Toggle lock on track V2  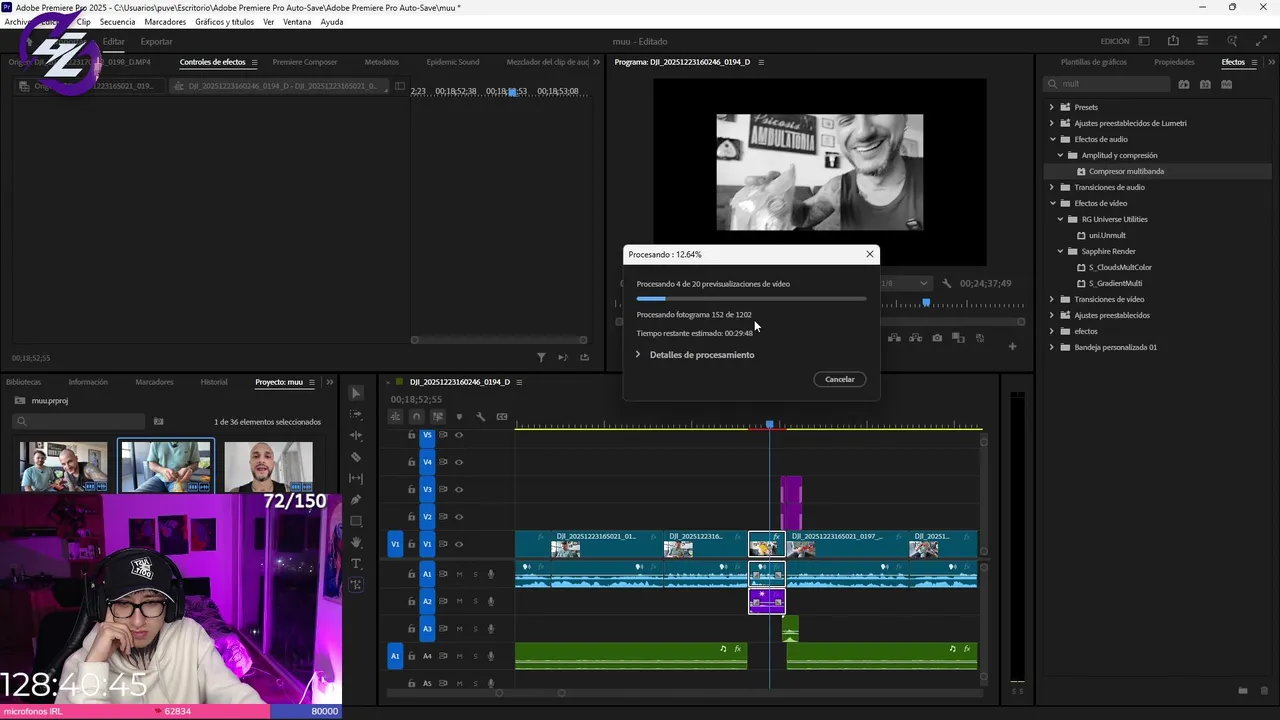click(411, 517)
